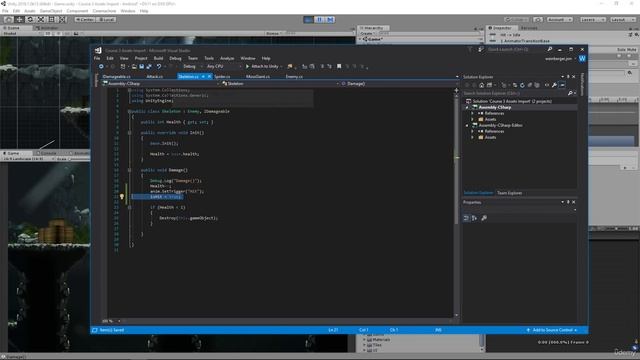Select Unity's Hand tool
This screenshot has width=640, height=360.
(9, 19)
